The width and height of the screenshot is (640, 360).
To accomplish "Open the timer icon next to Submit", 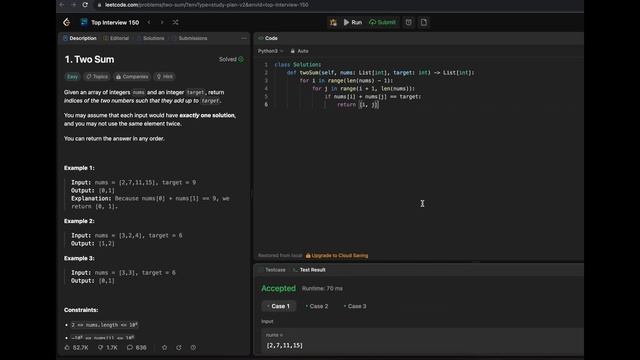I will pos(409,22).
